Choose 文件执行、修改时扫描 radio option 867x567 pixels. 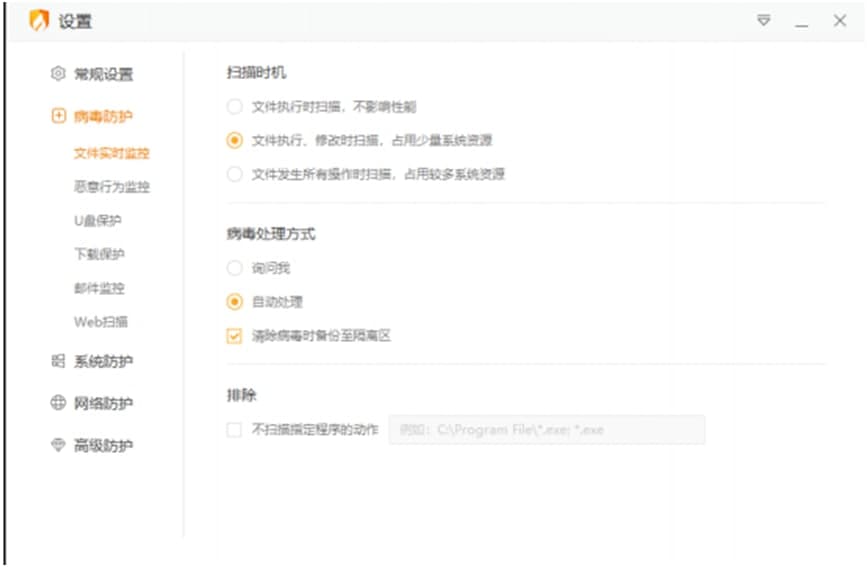234,141
